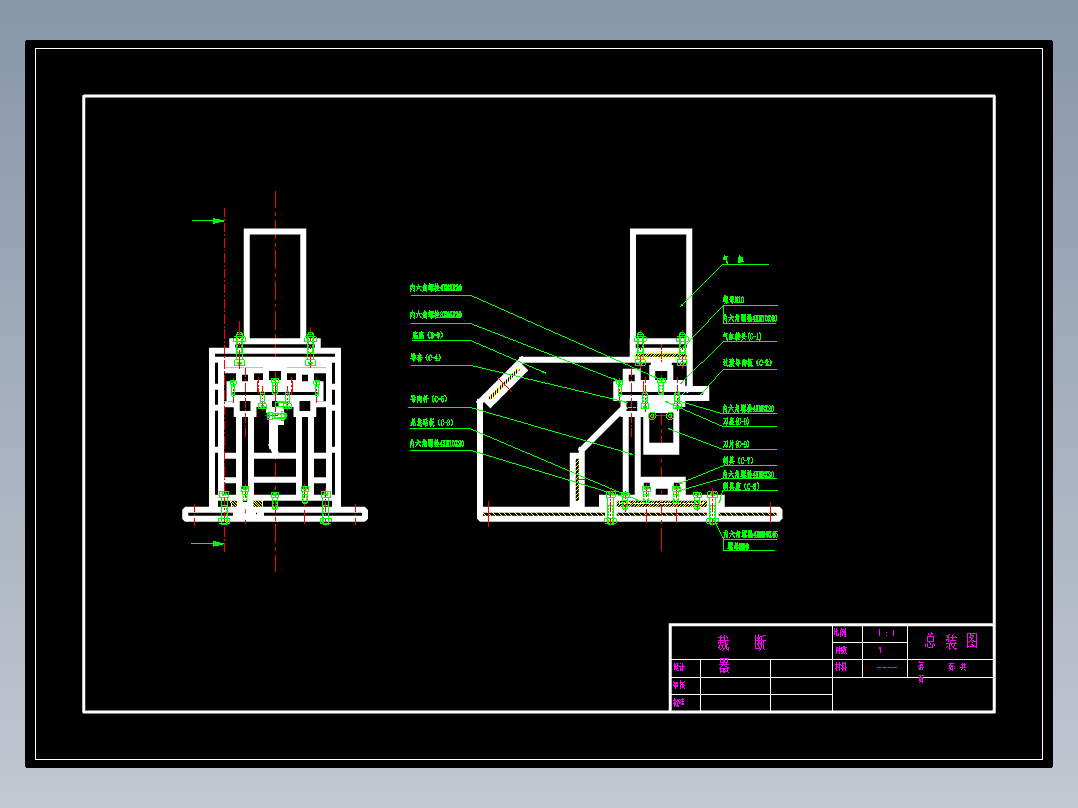Select the '气缸' callout label
This screenshot has width=1078, height=808.
(x=733, y=259)
